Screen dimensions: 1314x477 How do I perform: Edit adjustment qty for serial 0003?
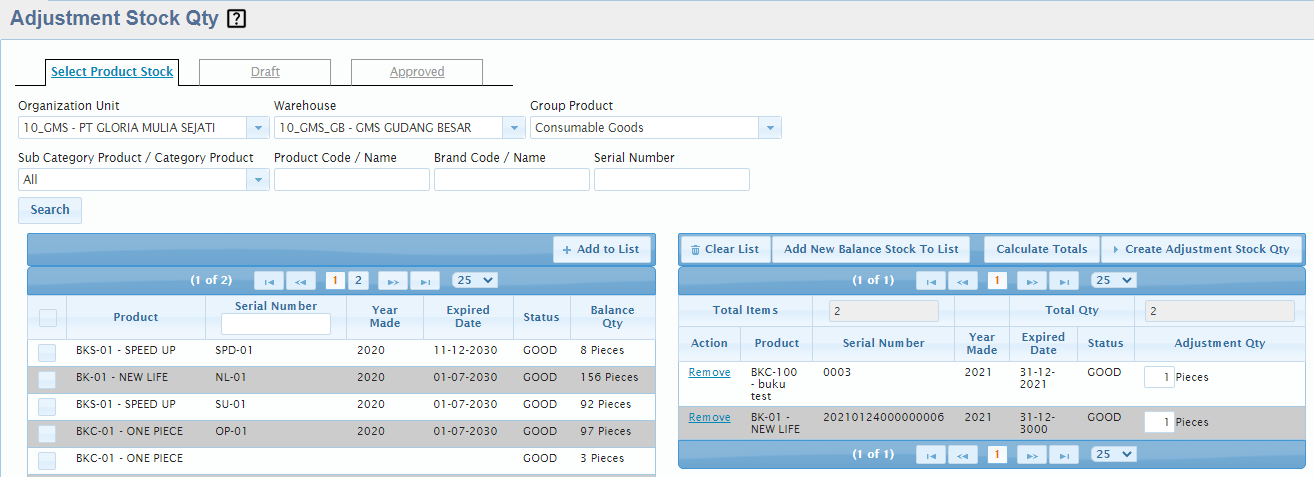coord(1160,377)
